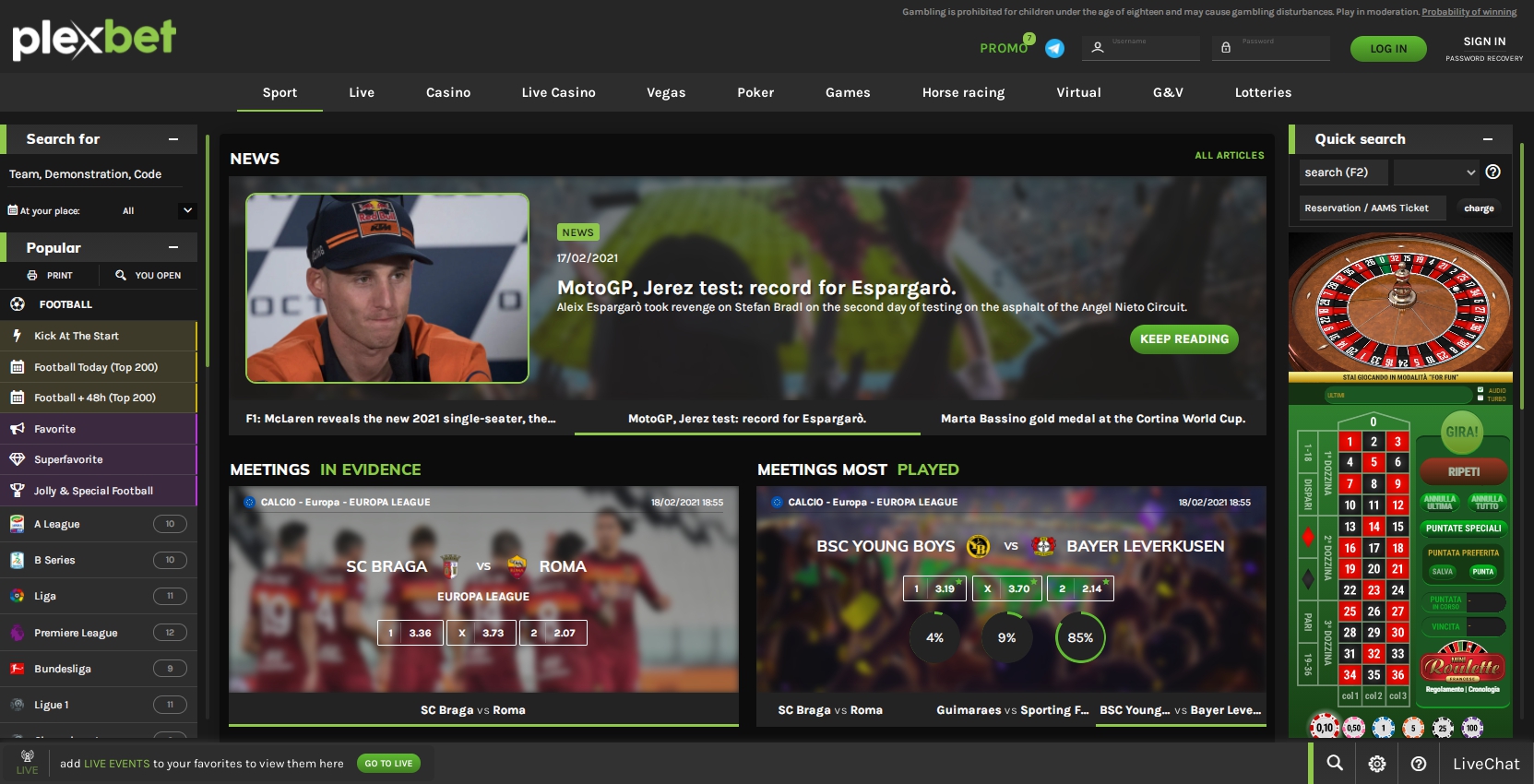This screenshot has width=1534, height=784.
Task: Open ALL ARTICLES link
Action: click(x=1230, y=156)
